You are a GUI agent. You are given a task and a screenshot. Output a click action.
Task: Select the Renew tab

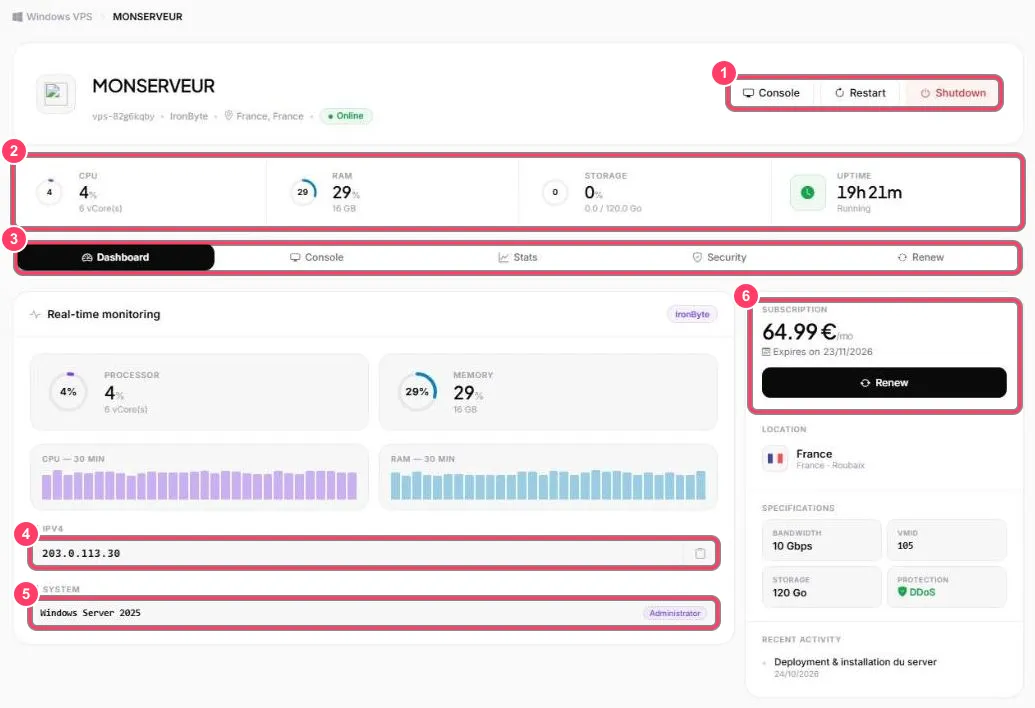pos(920,257)
